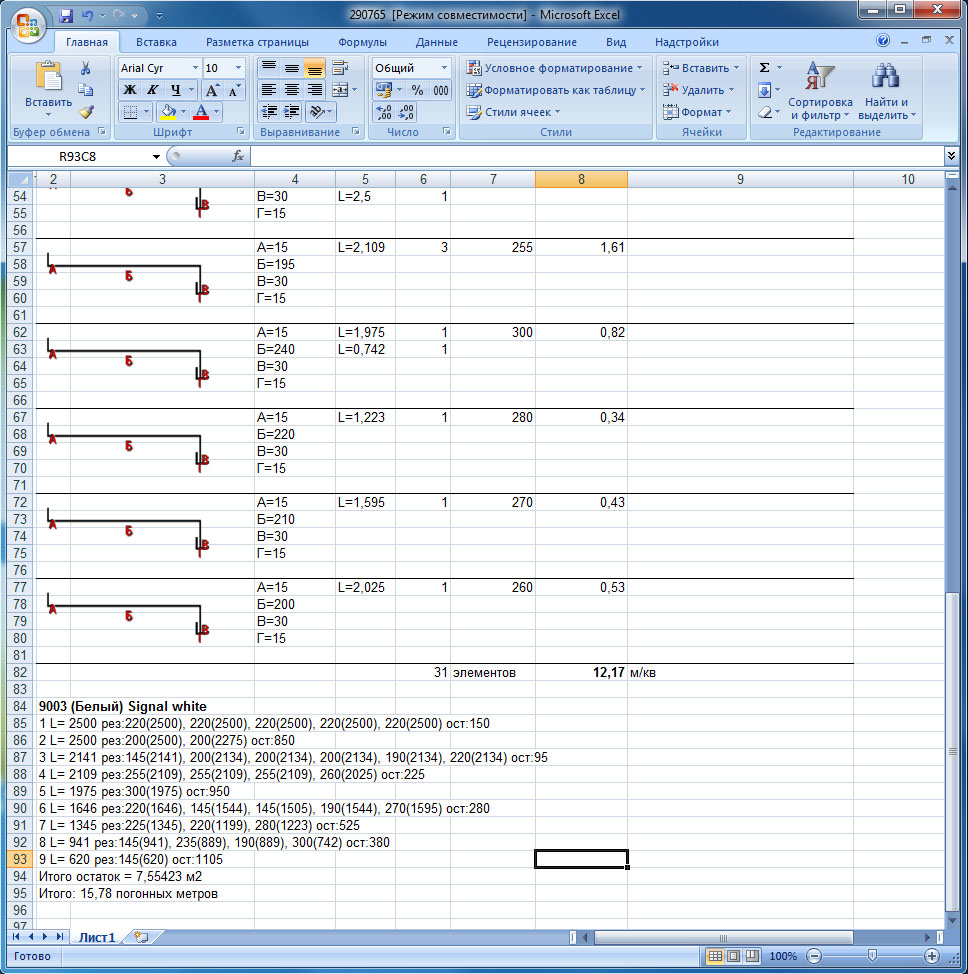Image resolution: width=968 pixels, height=974 pixels.
Task: Undo the last action
Action: tap(88, 16)
